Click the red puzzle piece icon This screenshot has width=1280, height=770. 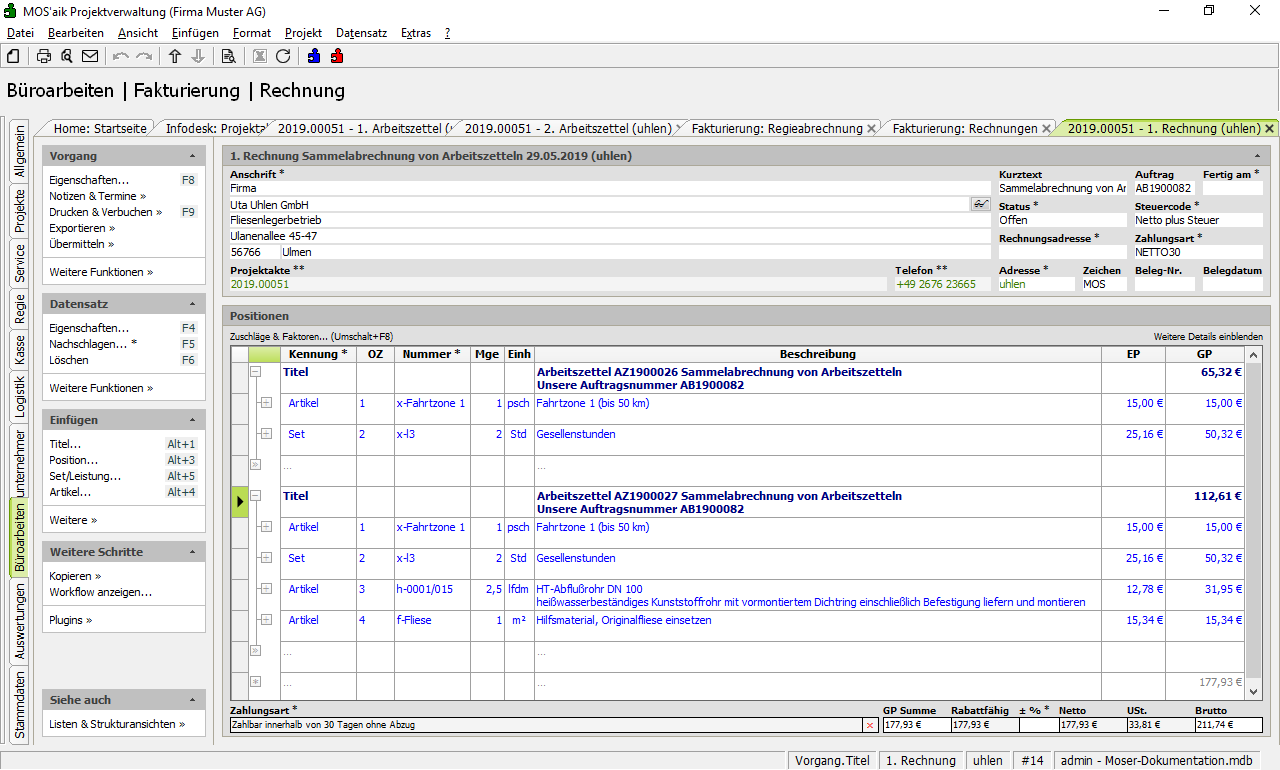click(337, 56)
